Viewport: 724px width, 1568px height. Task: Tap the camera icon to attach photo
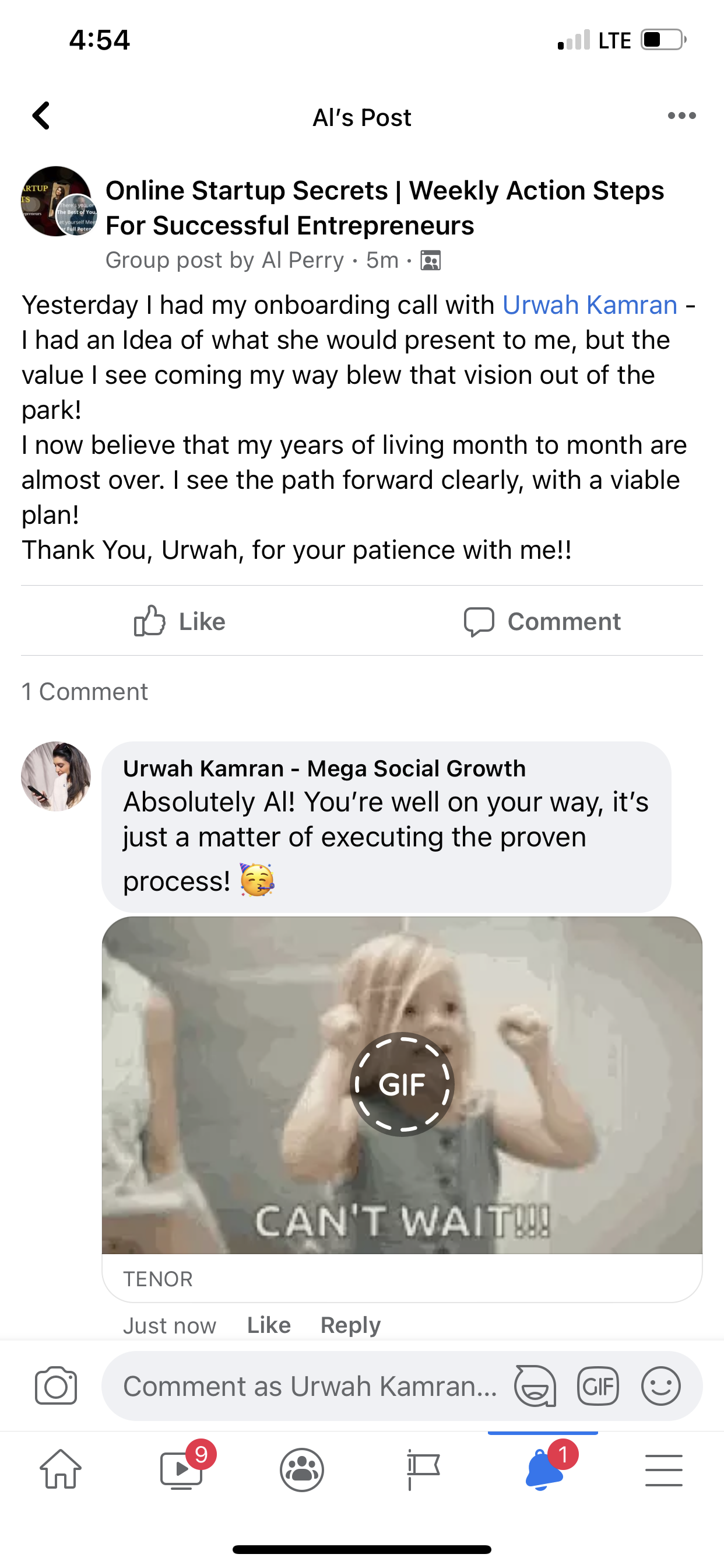(x=56, y=1387)
